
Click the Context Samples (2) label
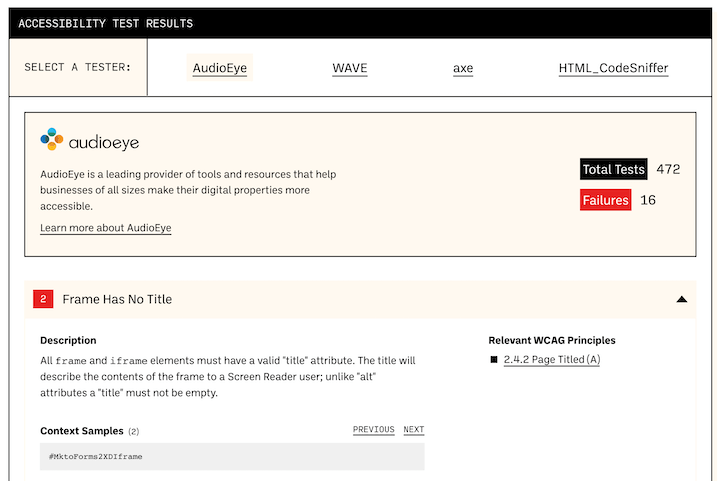coord(90,431)
